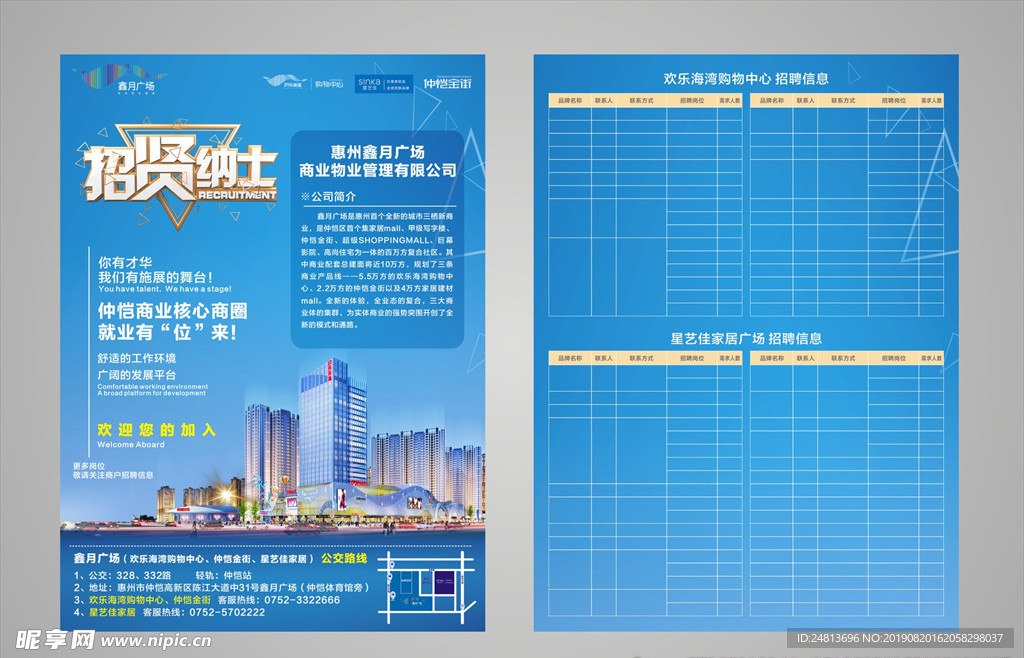Select the 惠州鑫月广场 company title

(377, 152)
